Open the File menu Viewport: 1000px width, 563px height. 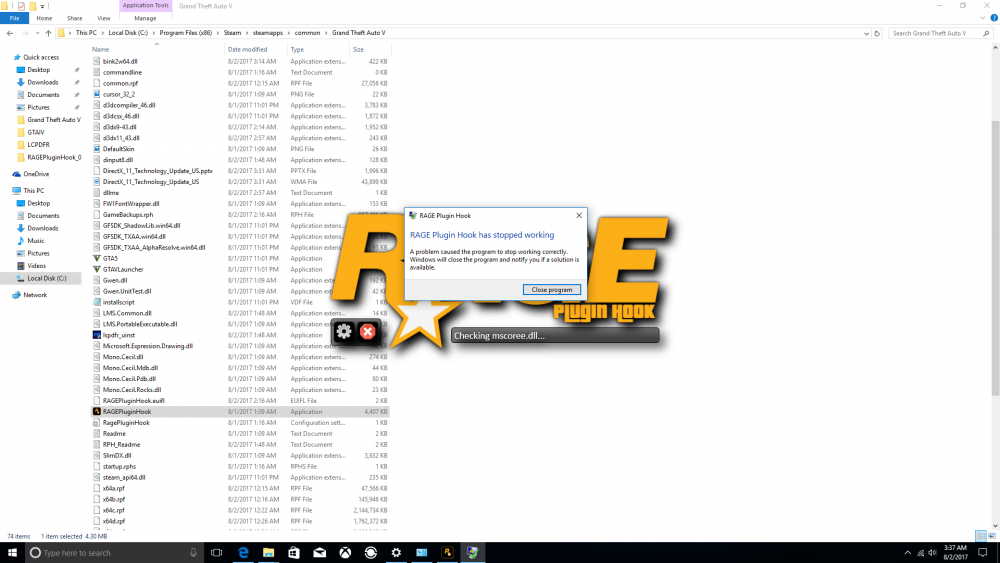[x=14, y=18]
